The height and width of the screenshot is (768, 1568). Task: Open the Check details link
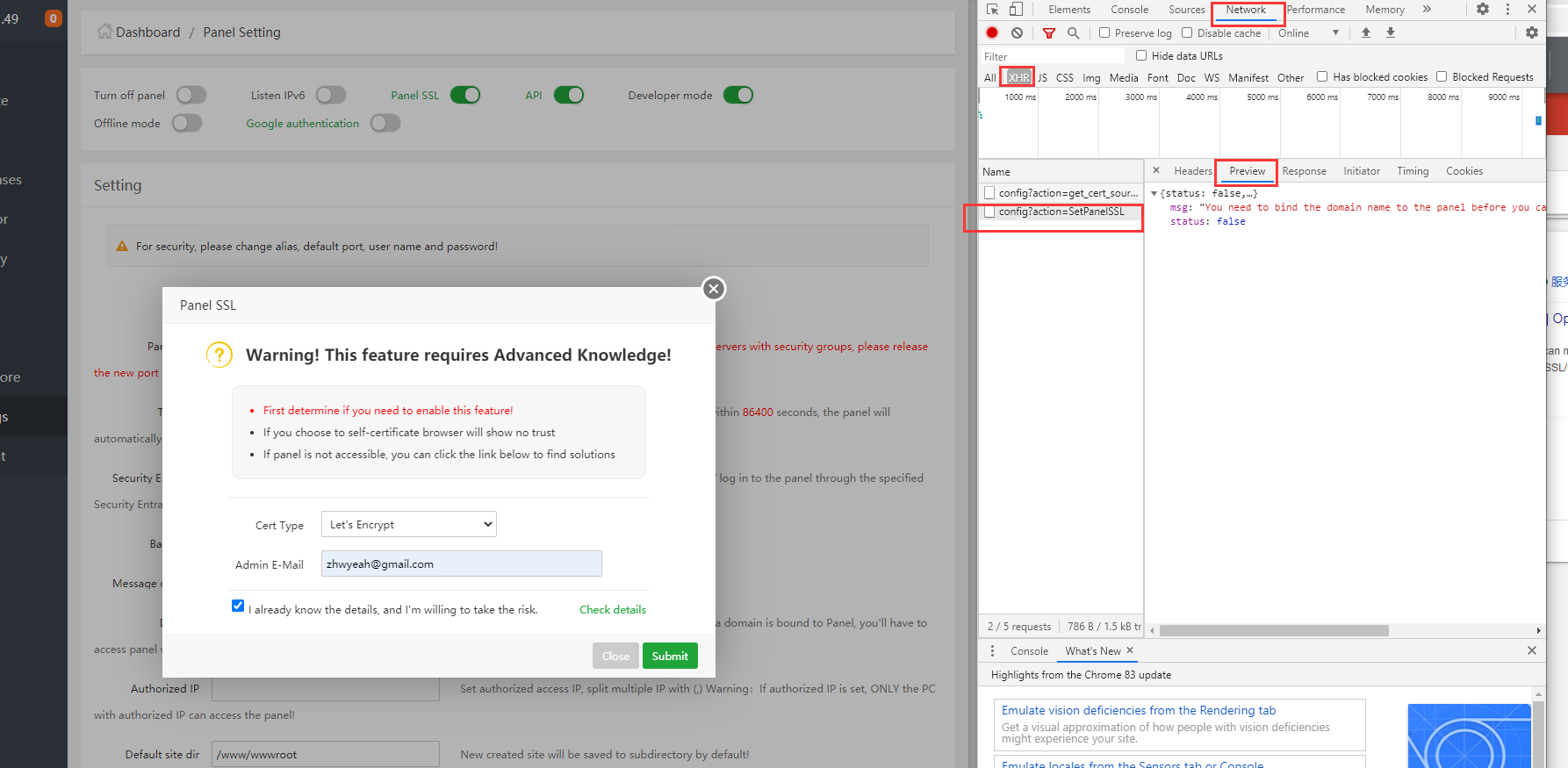tap(613, 610)
